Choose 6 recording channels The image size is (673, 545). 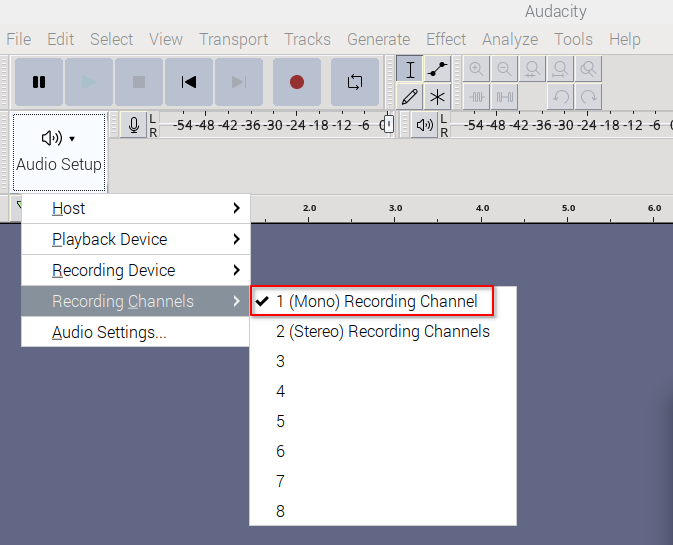pos(383,451)
